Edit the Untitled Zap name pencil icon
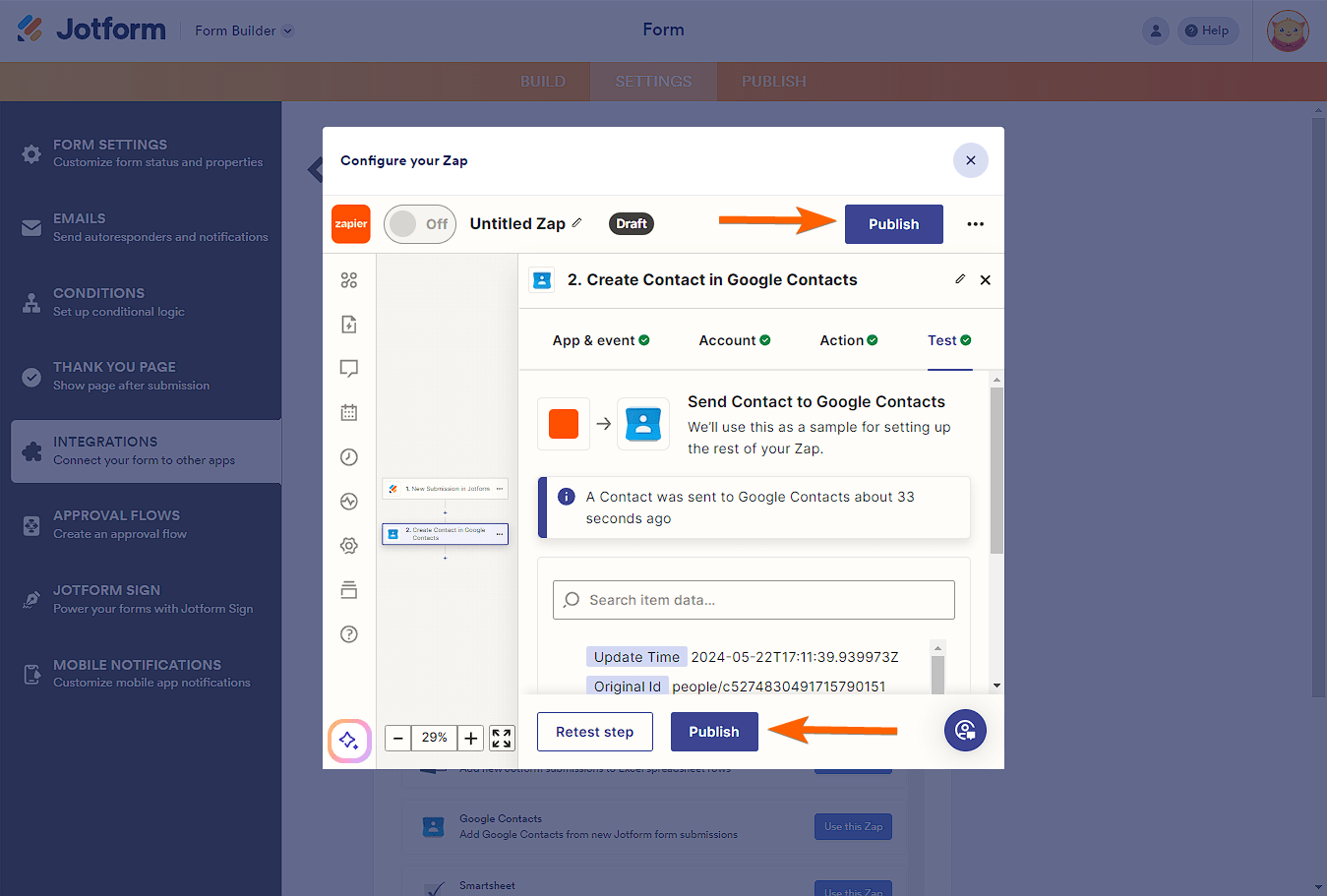The height and width of the screenshot is (896, 1327). [577, 223]
